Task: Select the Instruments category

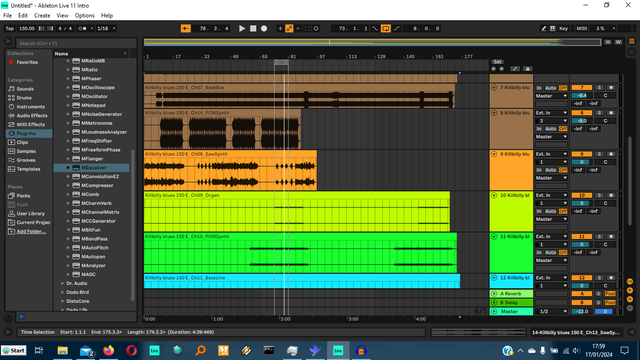Action: [31, 107]
